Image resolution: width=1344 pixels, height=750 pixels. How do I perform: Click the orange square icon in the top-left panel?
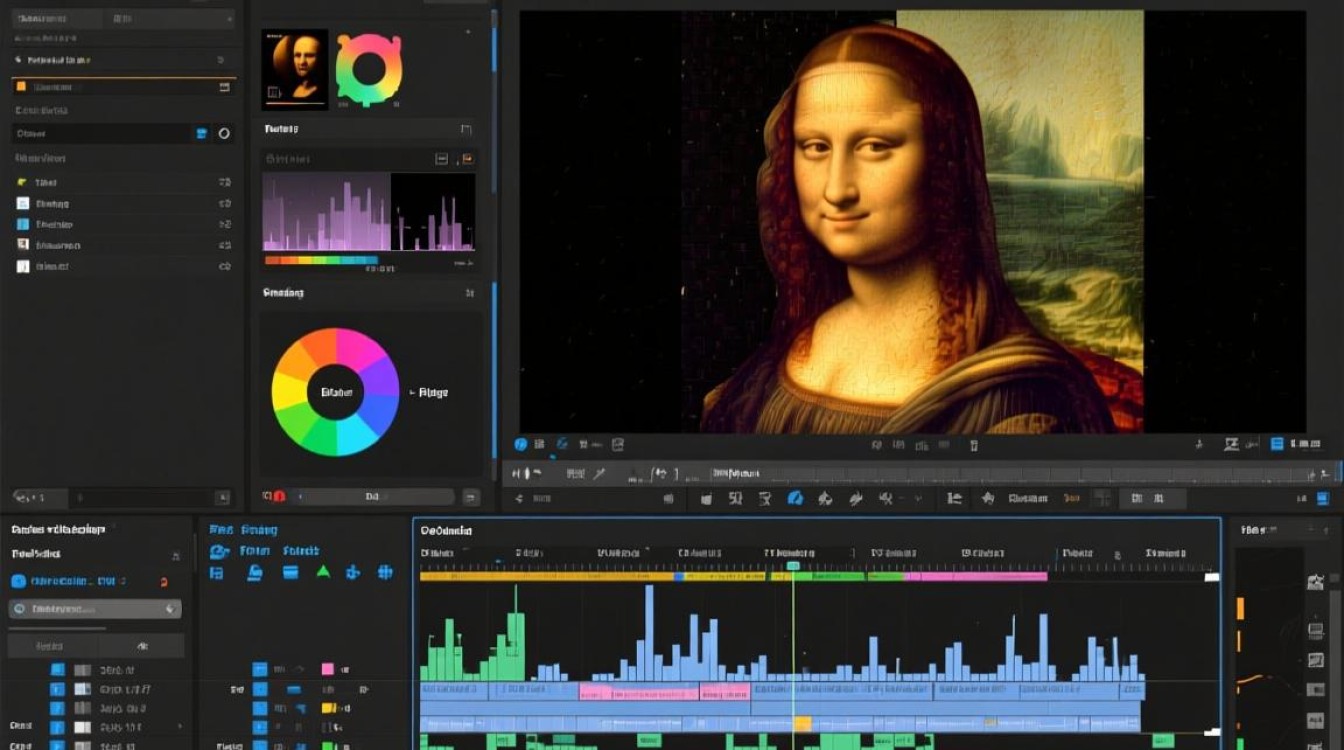22,87
